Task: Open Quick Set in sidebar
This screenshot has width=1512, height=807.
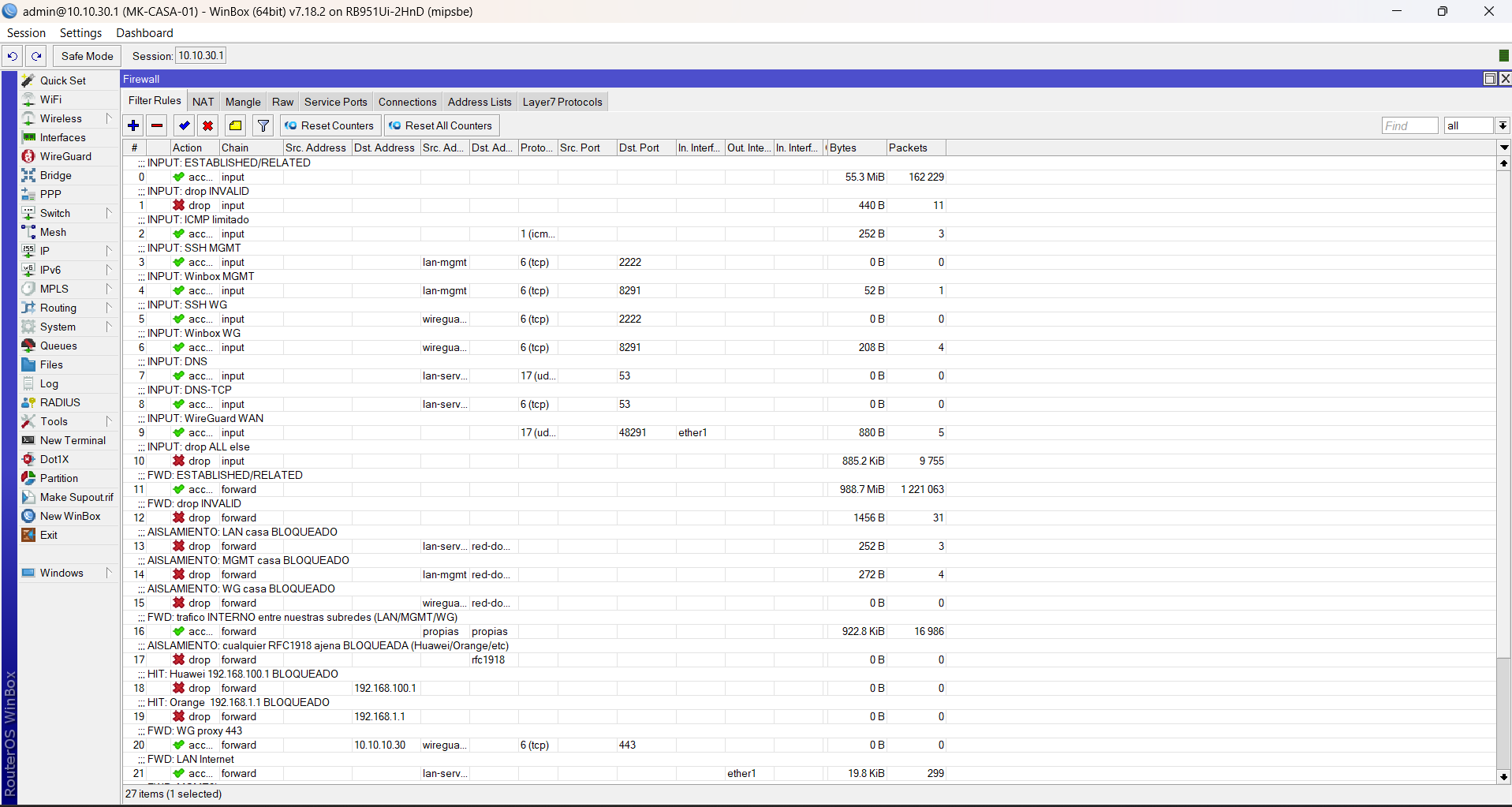Action: (x=63, y=80)
